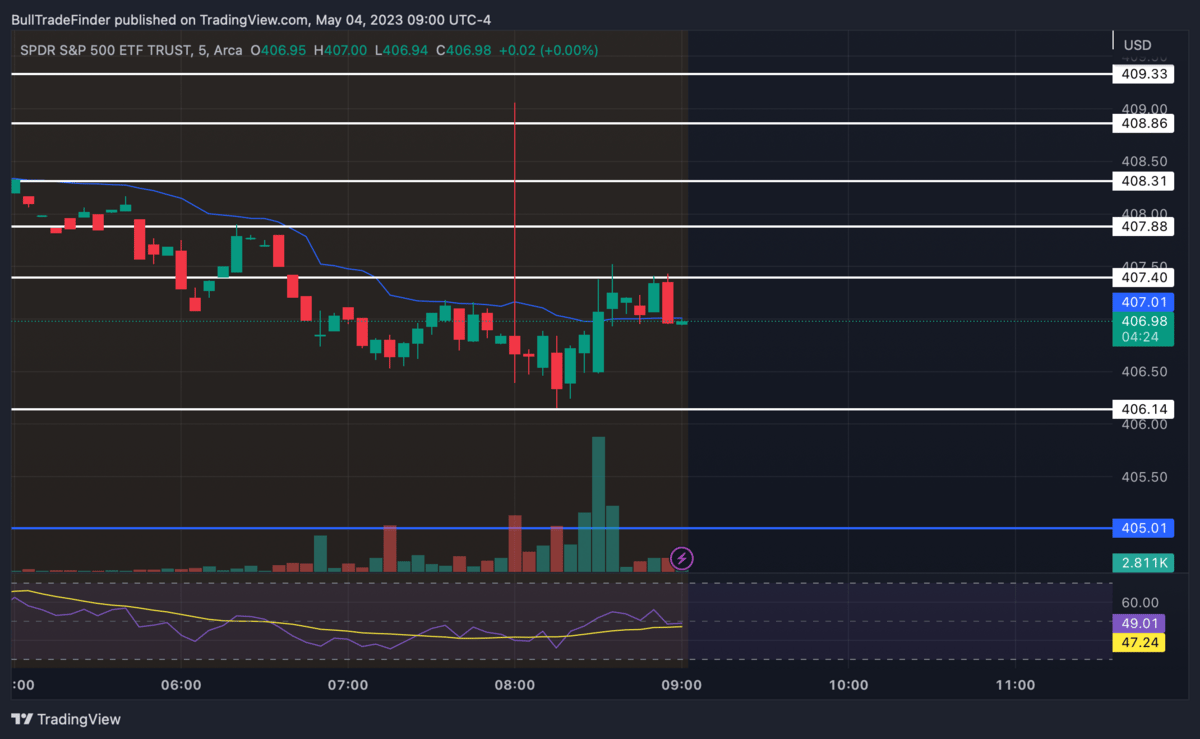This screenshot has height=739, width=1200.
Task: Click the 07:00 time axis label
Action: pyautogui.click(x=348, y=685)
